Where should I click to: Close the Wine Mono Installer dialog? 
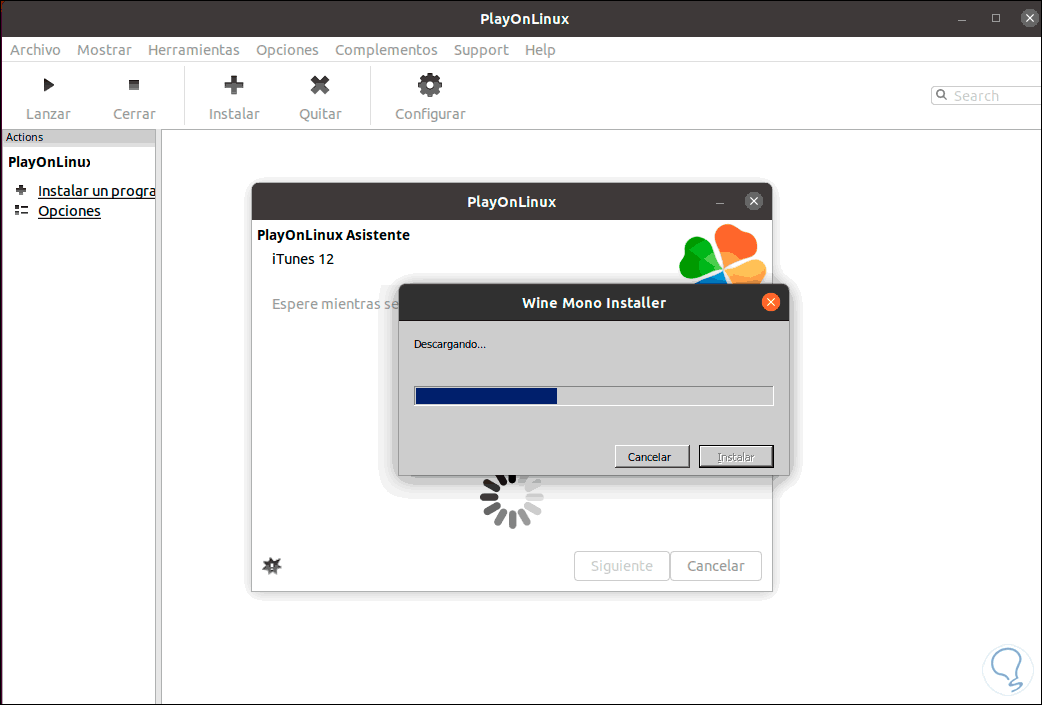(x=771, y=302)
